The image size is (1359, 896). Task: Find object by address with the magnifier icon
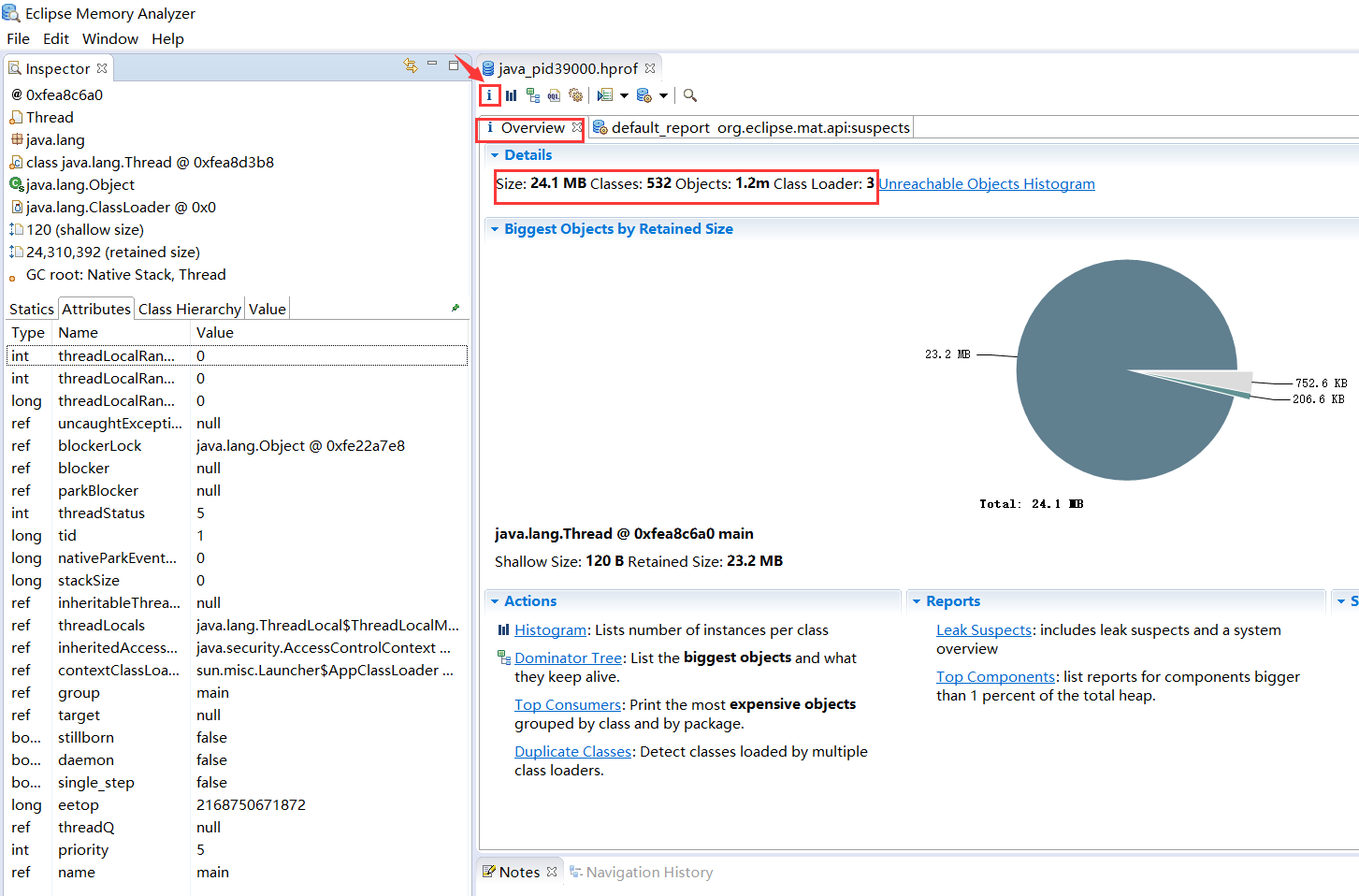tap(690, 95)
